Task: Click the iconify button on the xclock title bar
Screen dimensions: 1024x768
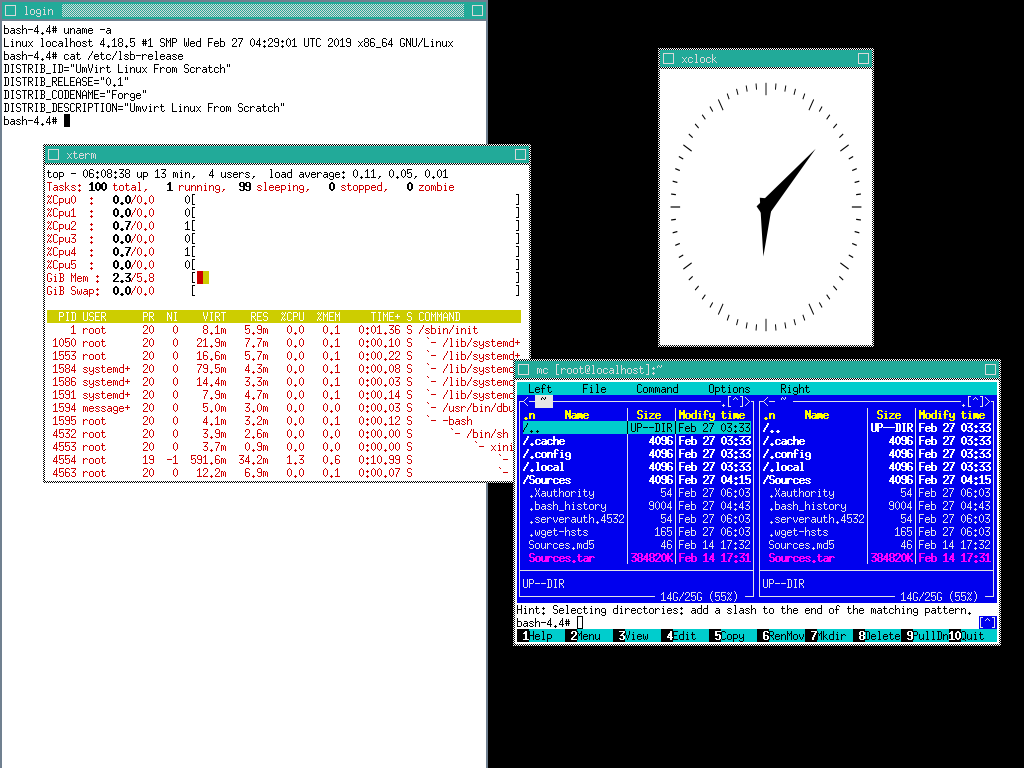Action: click(667, 59)
